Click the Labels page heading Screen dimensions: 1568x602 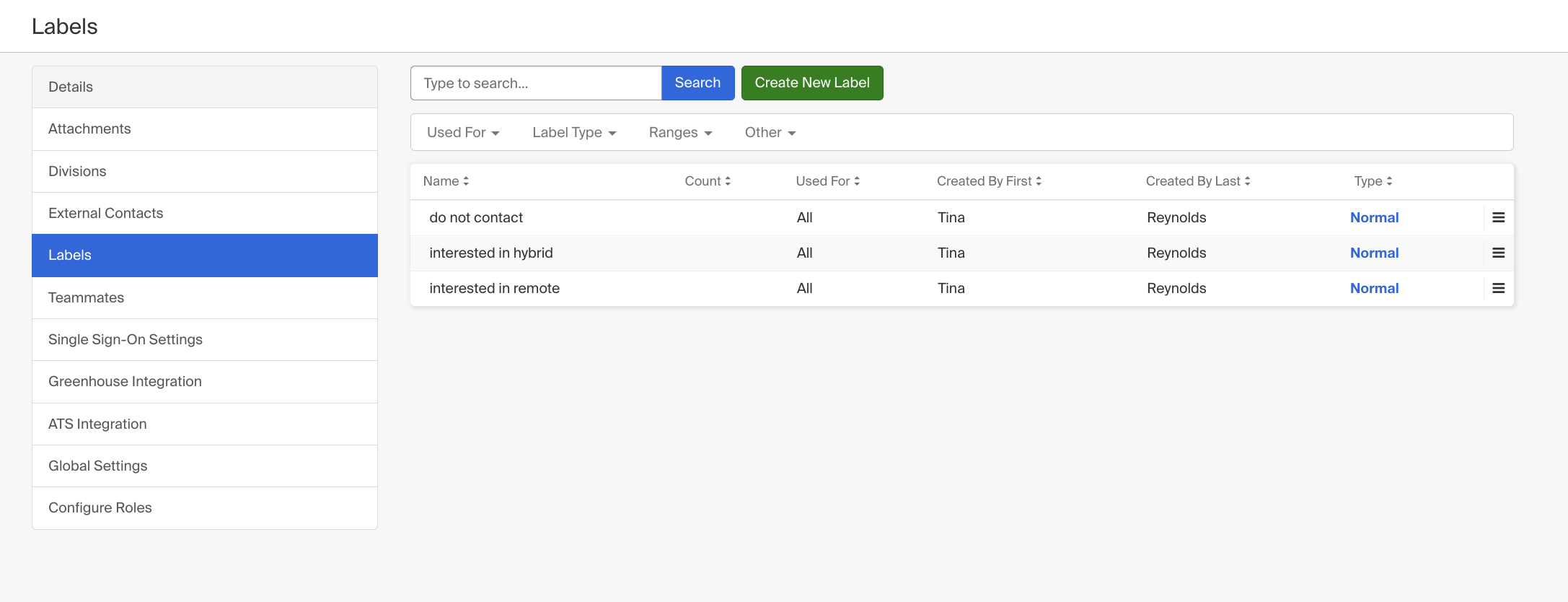(x=64, y=26)
